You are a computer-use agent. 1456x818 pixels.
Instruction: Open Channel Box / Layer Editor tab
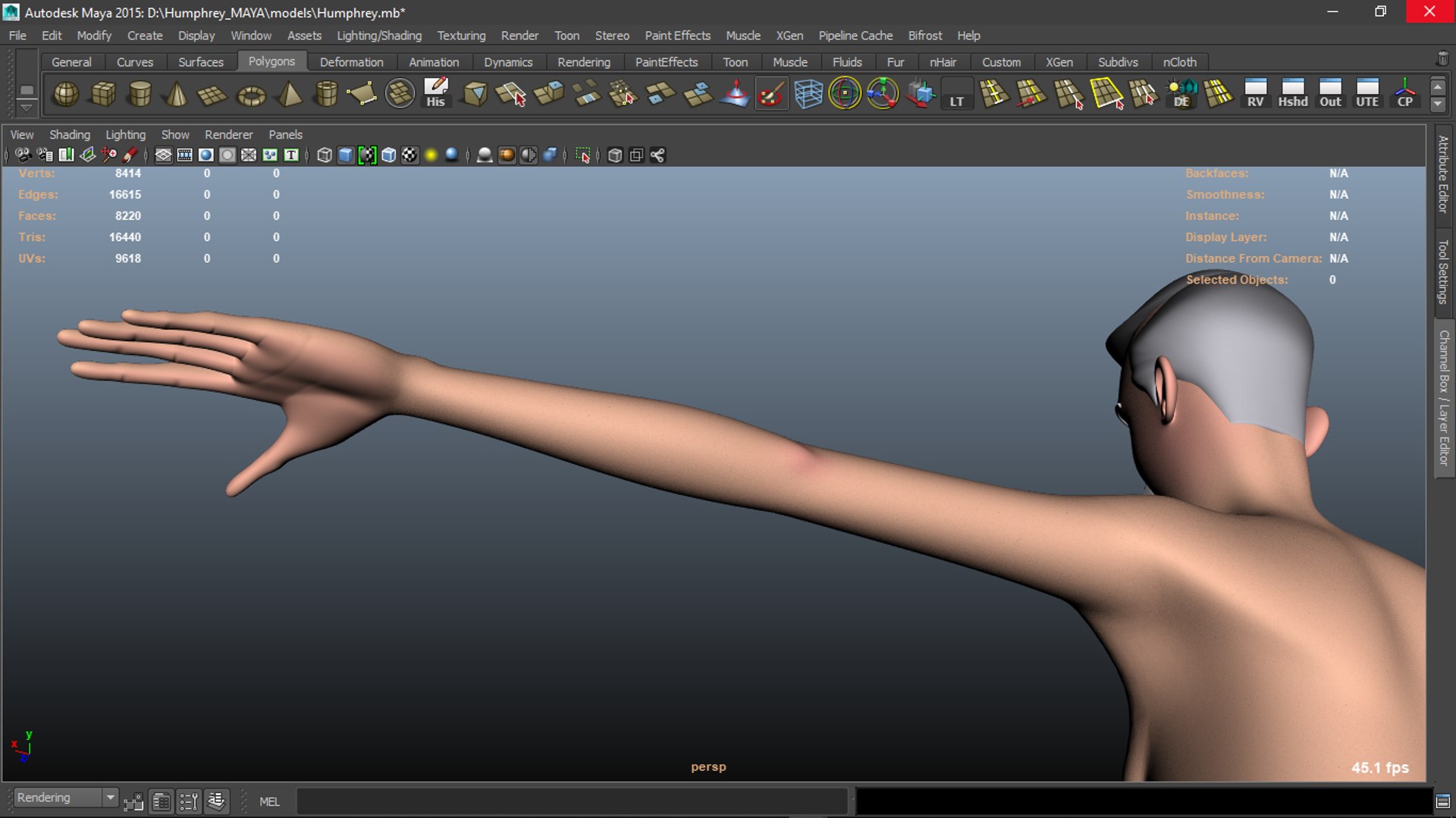point(1443,398)
